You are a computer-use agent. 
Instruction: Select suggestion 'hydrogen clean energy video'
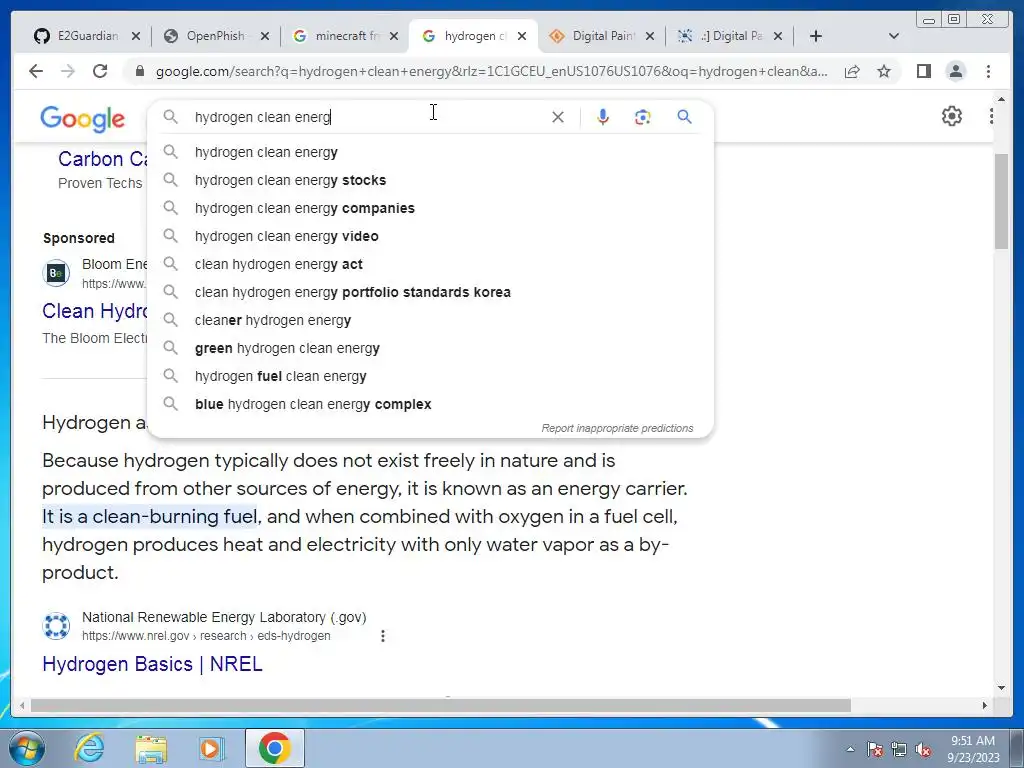pyautogui.click(x=431, y=236)
